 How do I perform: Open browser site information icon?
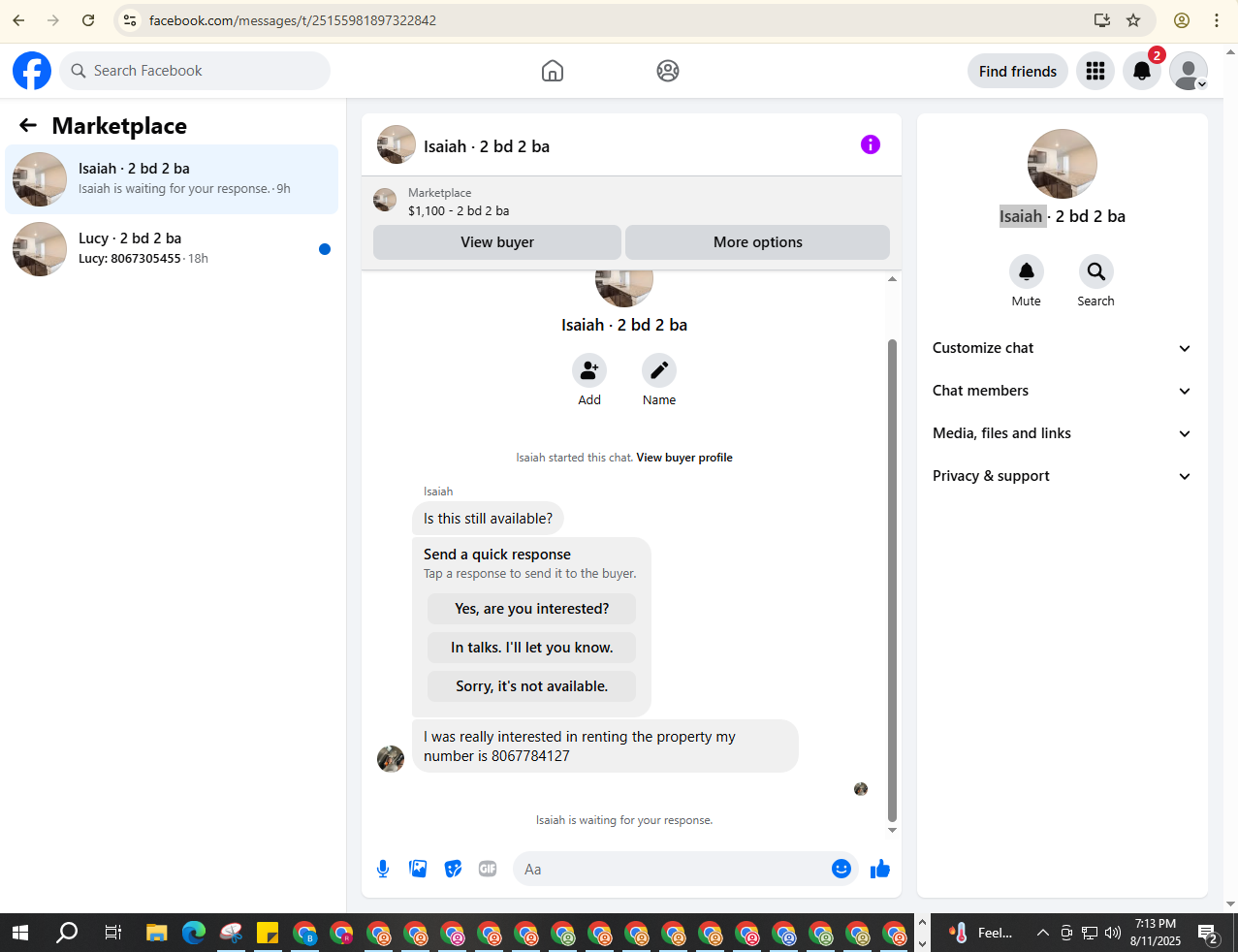point(130,20)
